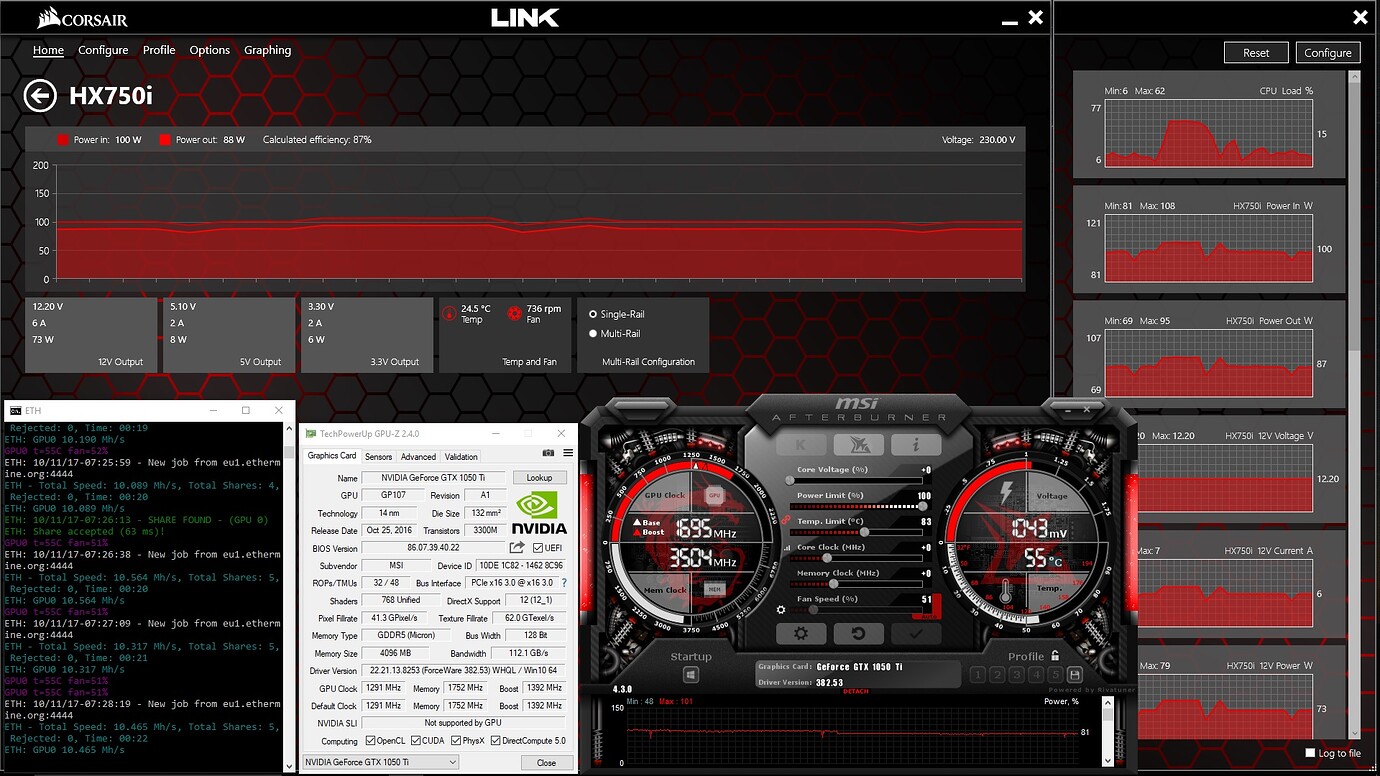1380x776 pixels.
Task: Open Home tab in Corsair Link
Action: [48, 50]
